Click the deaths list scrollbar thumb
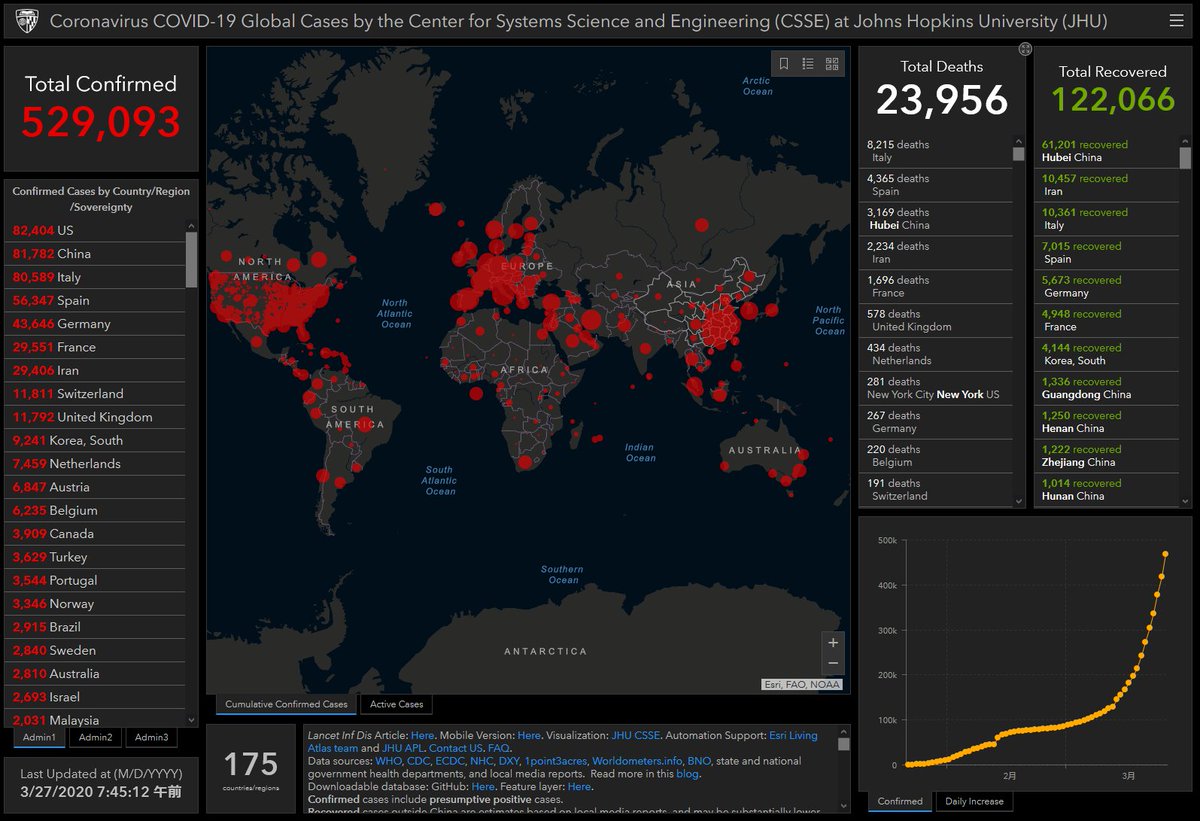This screenshot has height=821, width=1200. [x=1018, y=154]
